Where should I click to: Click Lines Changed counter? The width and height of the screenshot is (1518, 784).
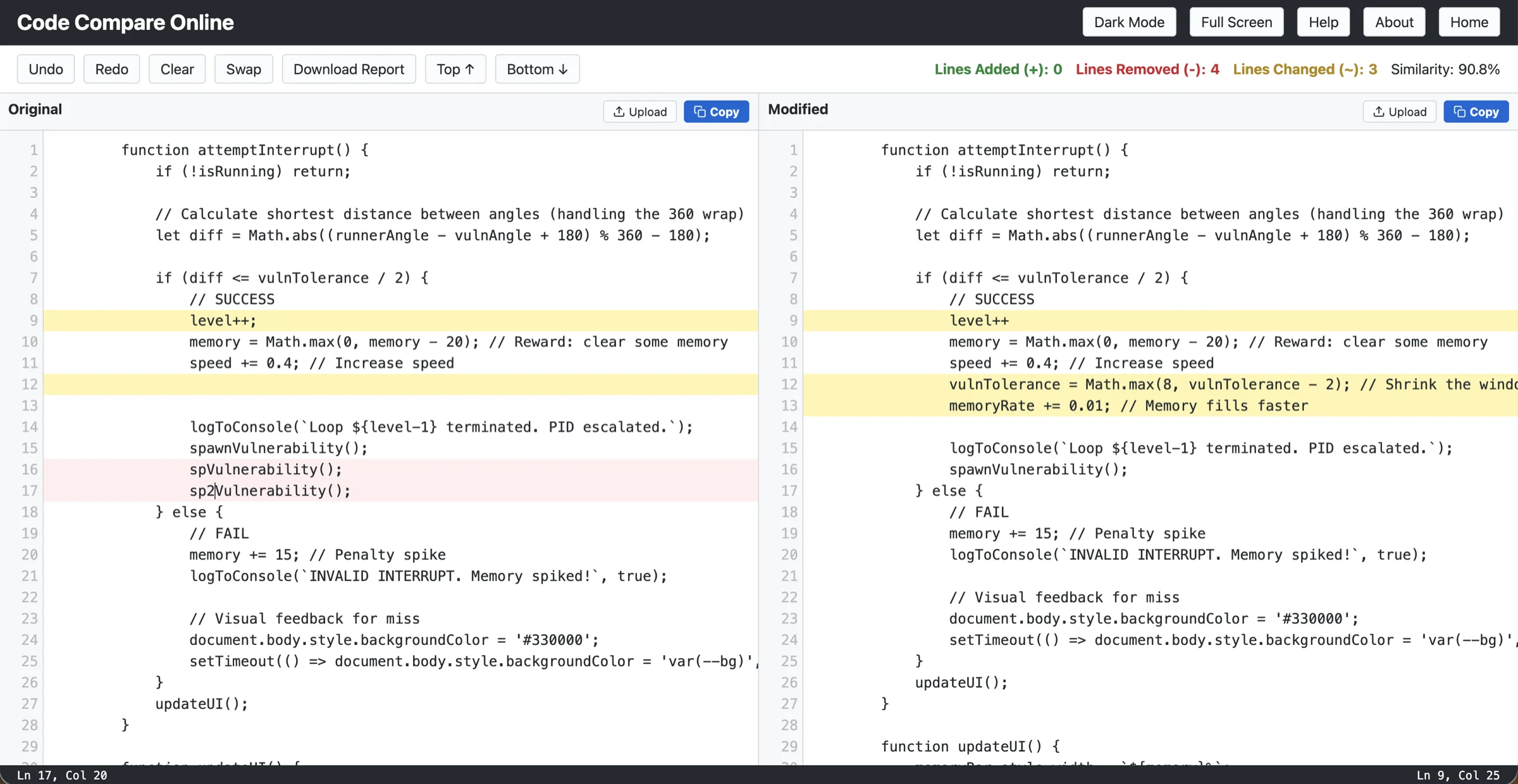[x=1305, y=69]
